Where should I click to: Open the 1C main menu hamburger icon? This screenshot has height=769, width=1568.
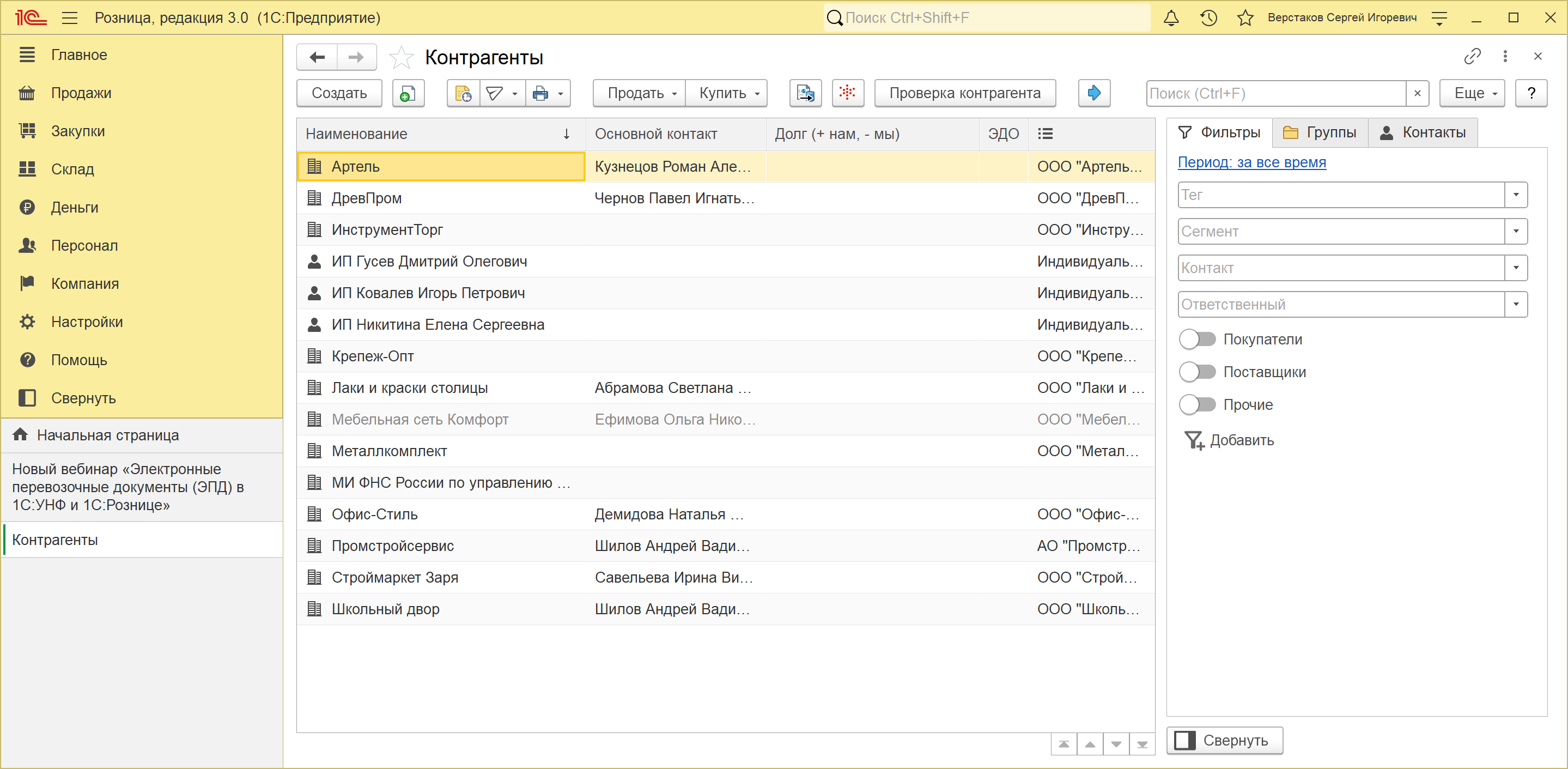click(70, 17)
